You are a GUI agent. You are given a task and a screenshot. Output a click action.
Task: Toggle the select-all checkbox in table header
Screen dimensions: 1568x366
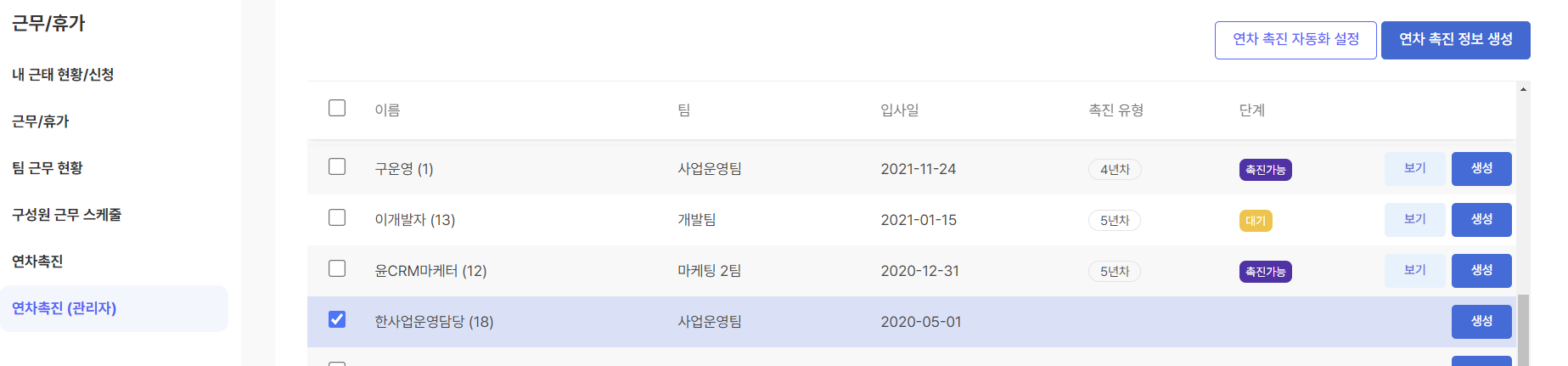pyautogui.click(x=337, y=108)
